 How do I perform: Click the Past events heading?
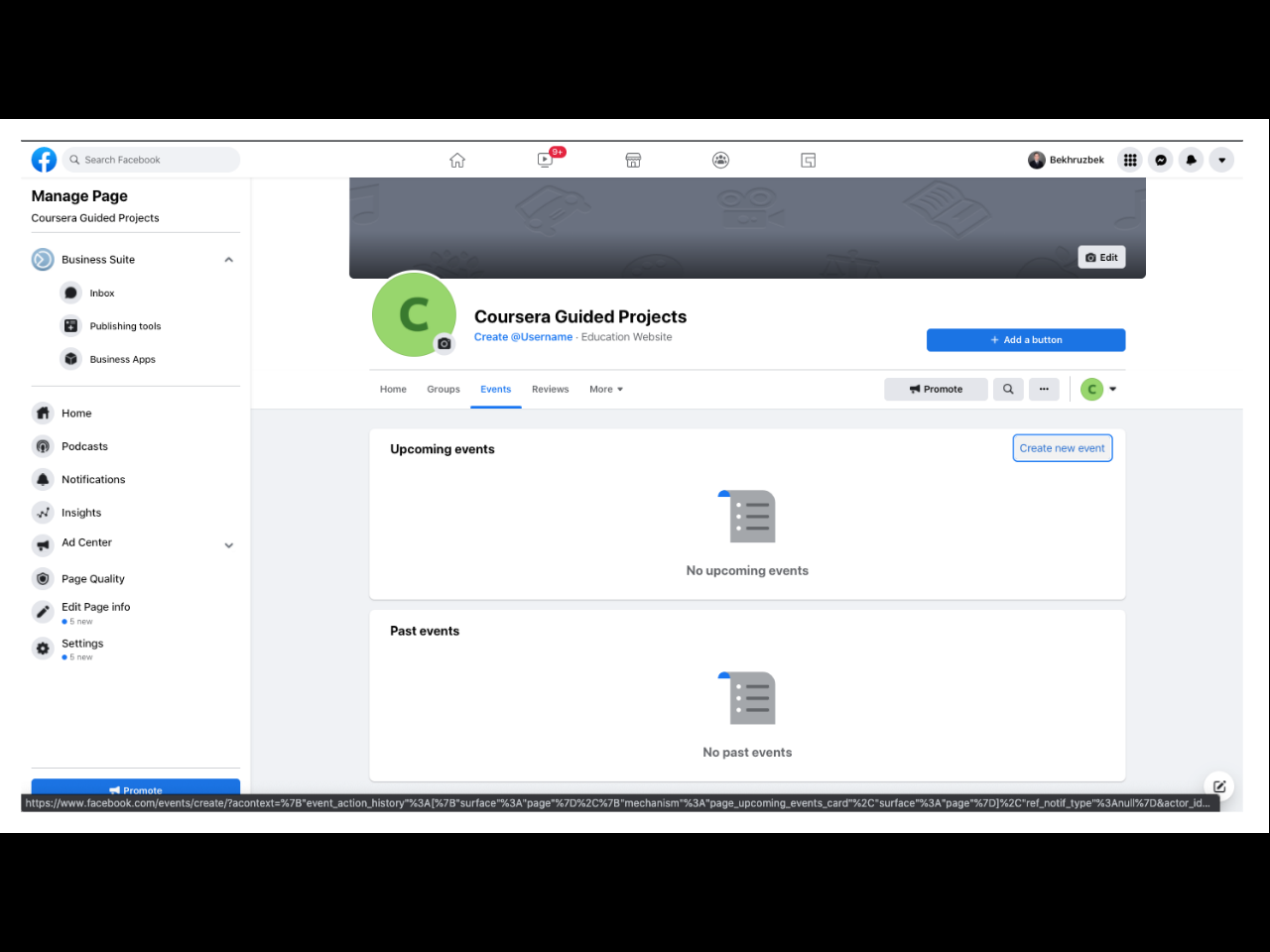click(x=425, y=631)
